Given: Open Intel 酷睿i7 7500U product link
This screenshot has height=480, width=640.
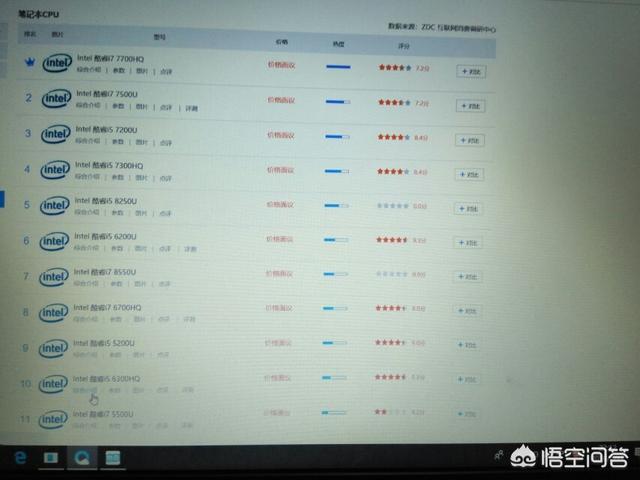Looking at the screenshot, I should (107, 94).
